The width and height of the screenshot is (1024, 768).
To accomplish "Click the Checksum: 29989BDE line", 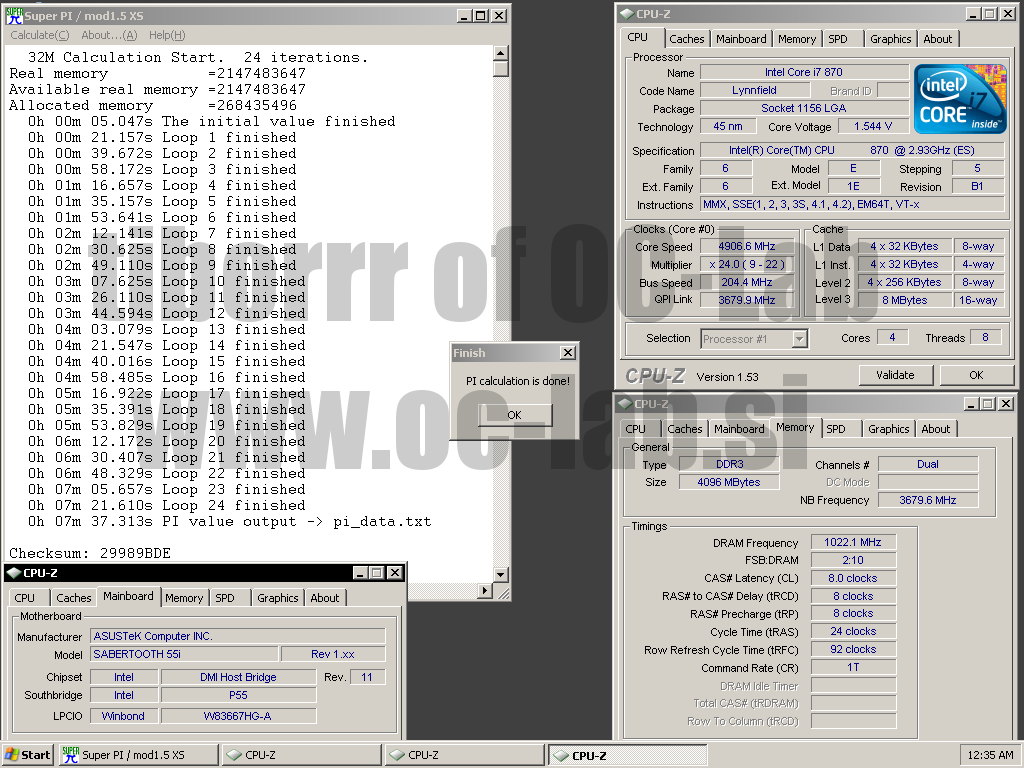I will point(89,553).
